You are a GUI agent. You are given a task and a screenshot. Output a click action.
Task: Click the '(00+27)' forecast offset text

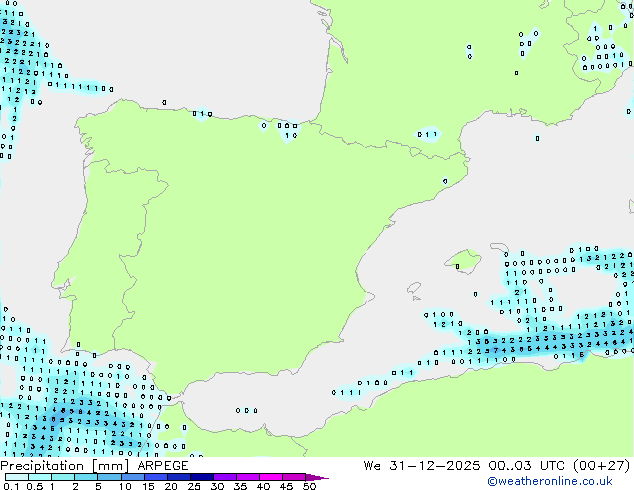pyautogui.click(x=602, y=466)
